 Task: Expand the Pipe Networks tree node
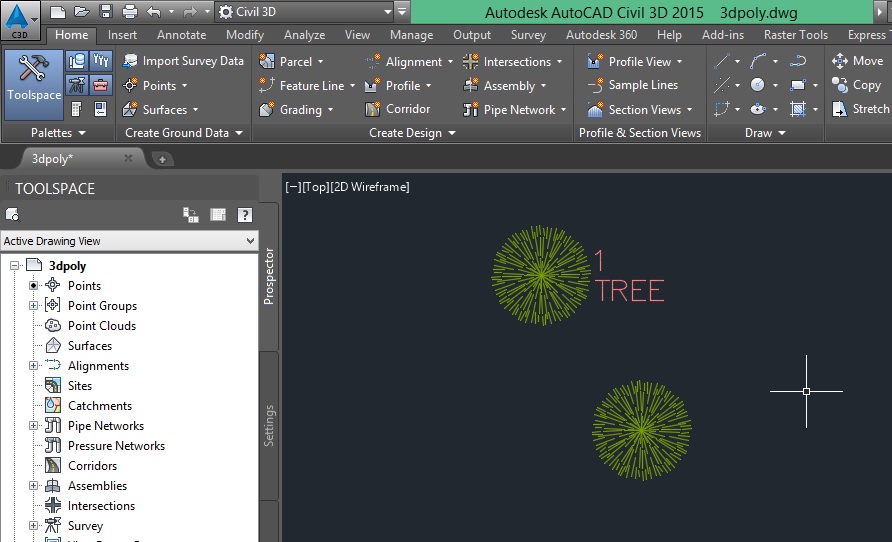coord(33,426)
